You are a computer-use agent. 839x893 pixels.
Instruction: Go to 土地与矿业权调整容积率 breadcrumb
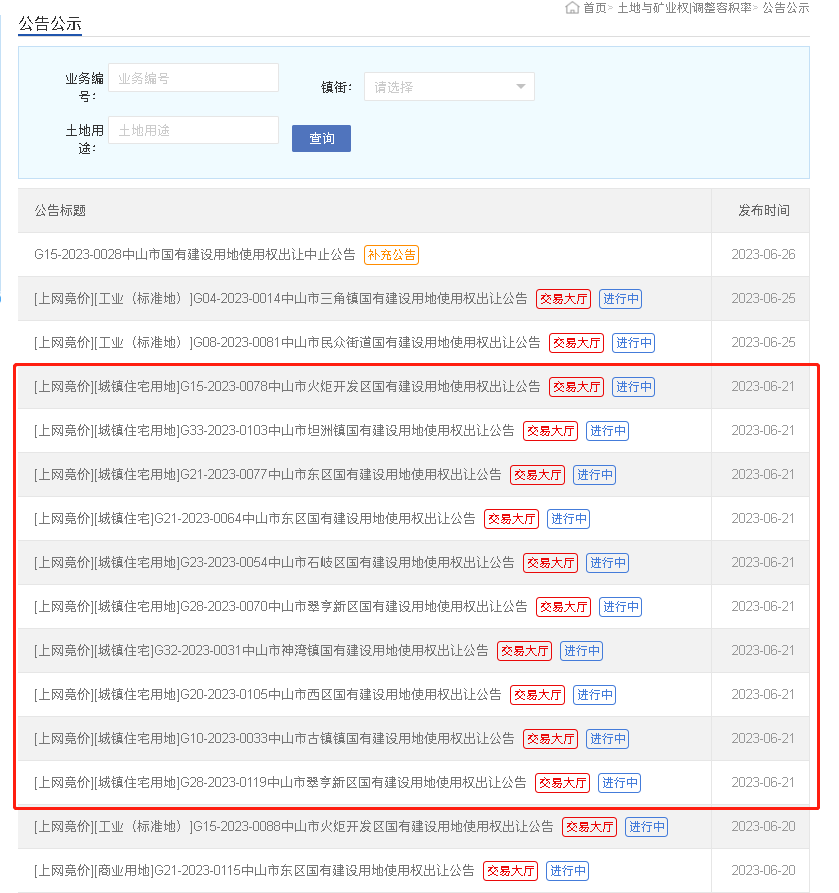(x=684, y=8)
